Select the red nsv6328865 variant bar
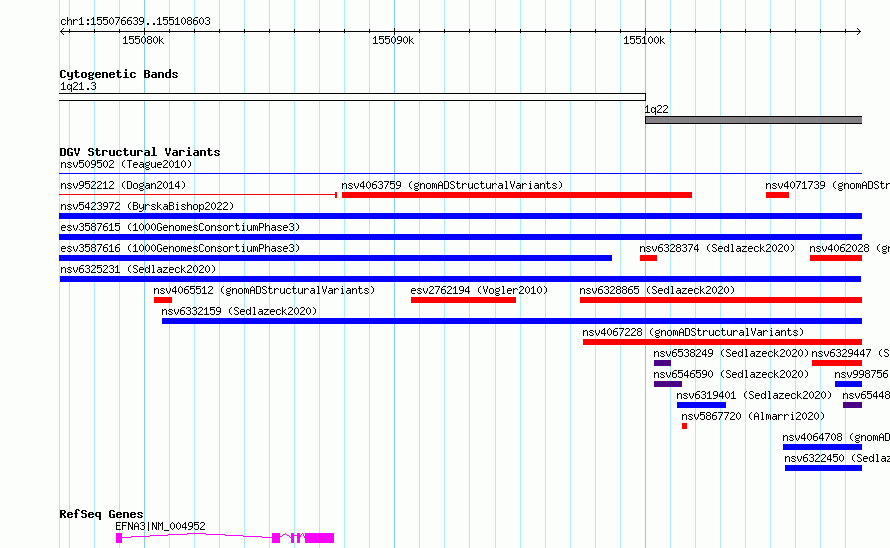 721,300
